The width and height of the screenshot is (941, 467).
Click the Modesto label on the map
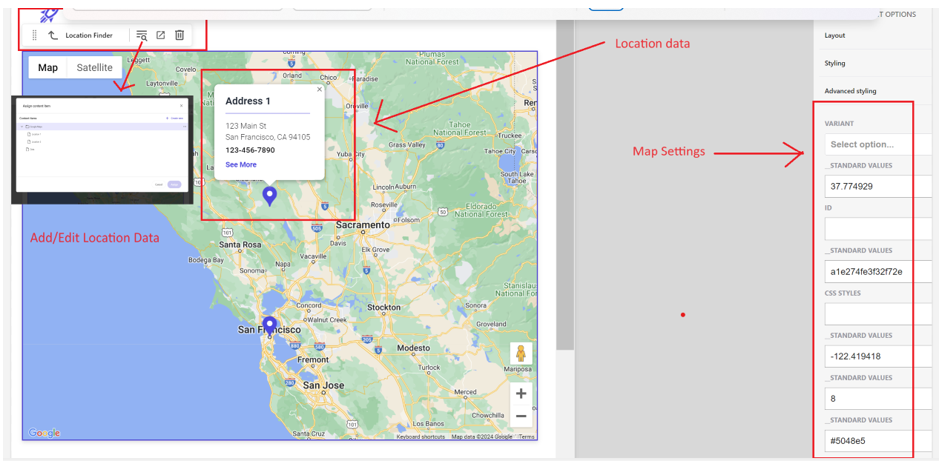(x=414, y=348)
